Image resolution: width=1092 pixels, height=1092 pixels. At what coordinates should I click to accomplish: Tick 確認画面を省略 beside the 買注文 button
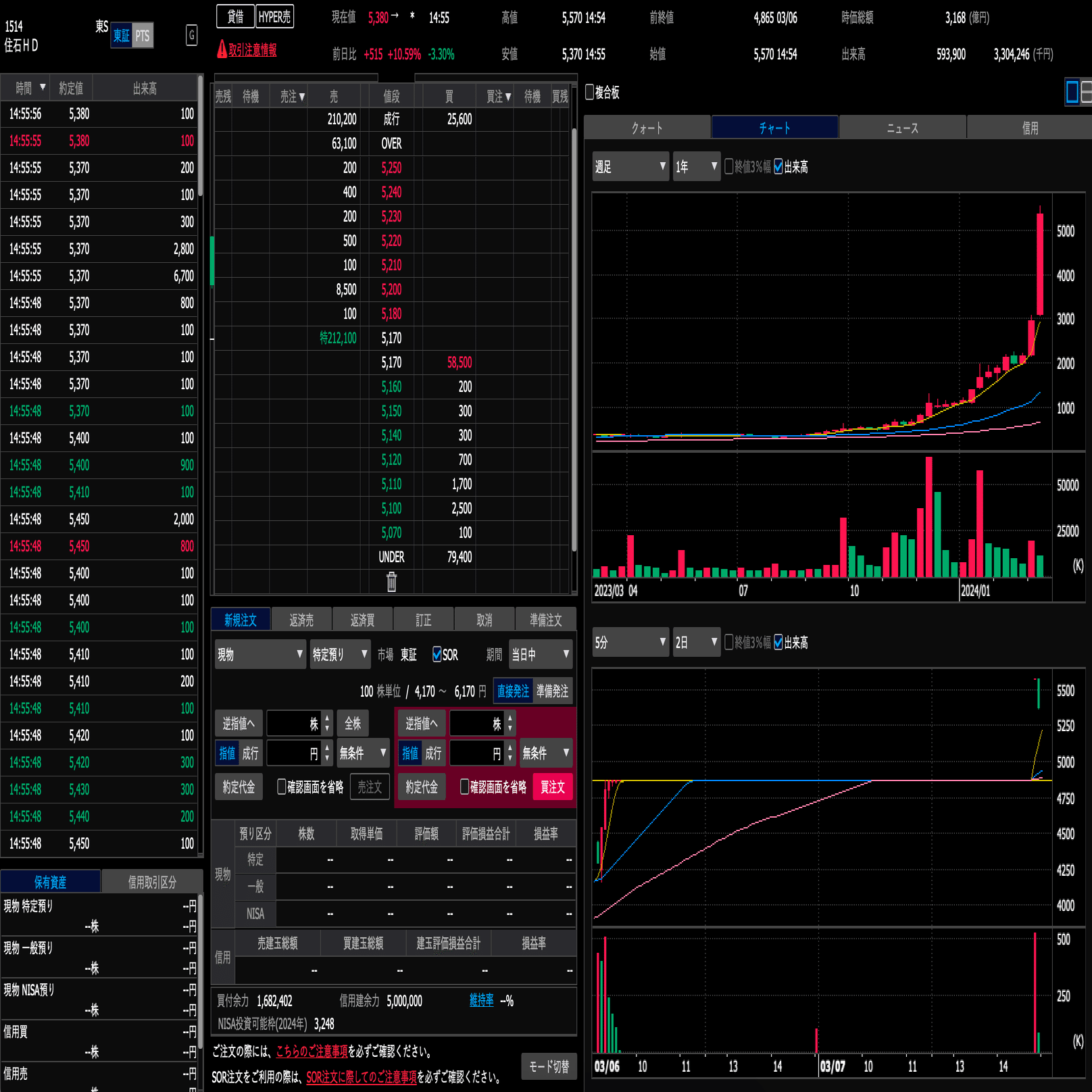pos(465,787)
